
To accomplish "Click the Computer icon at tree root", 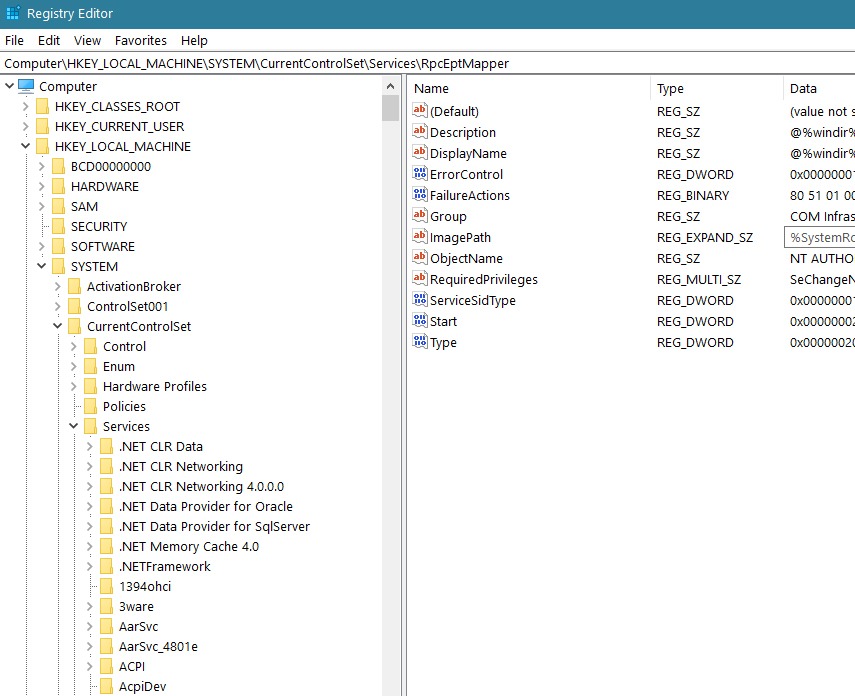I will coord(27,86).
